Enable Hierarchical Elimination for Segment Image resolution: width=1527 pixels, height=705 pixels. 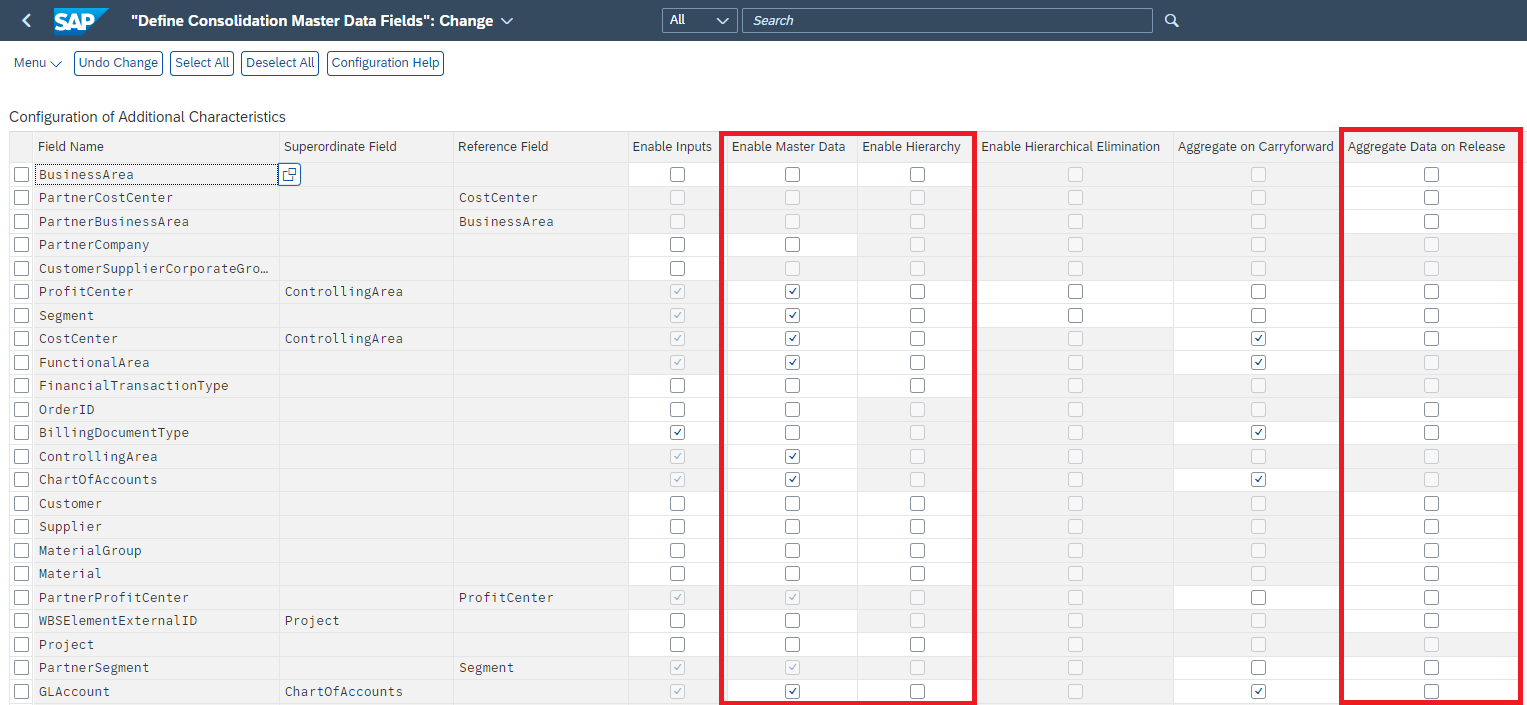pos(1075,316)
